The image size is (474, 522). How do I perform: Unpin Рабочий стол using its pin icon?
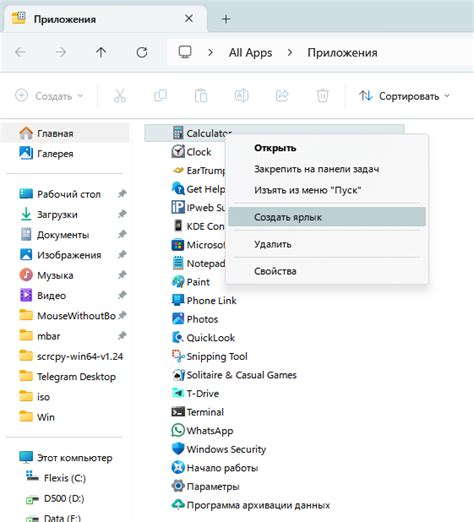pos(122,194)
